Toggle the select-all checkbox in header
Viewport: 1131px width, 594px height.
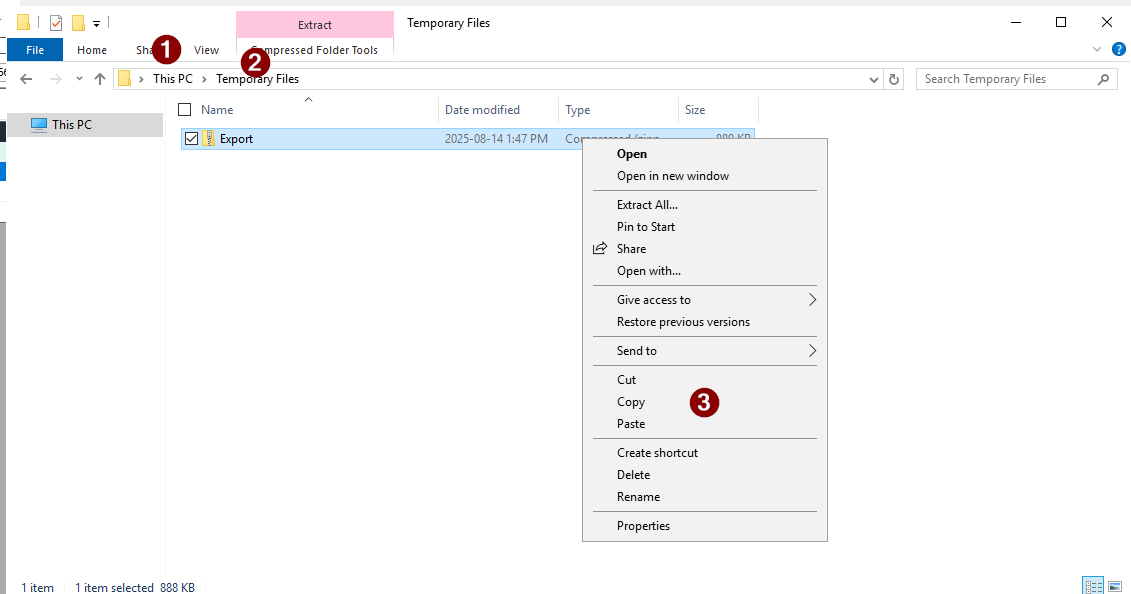pos(184,110)
